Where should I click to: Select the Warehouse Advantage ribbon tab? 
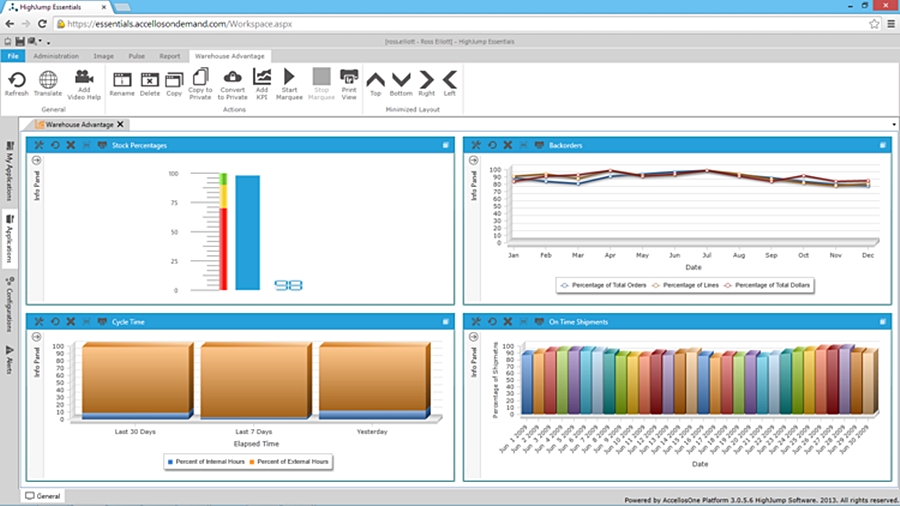pos(230,56)
